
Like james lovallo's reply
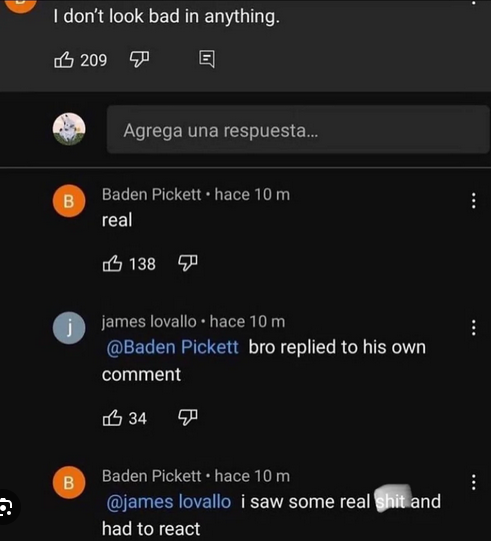coord(112,418)
